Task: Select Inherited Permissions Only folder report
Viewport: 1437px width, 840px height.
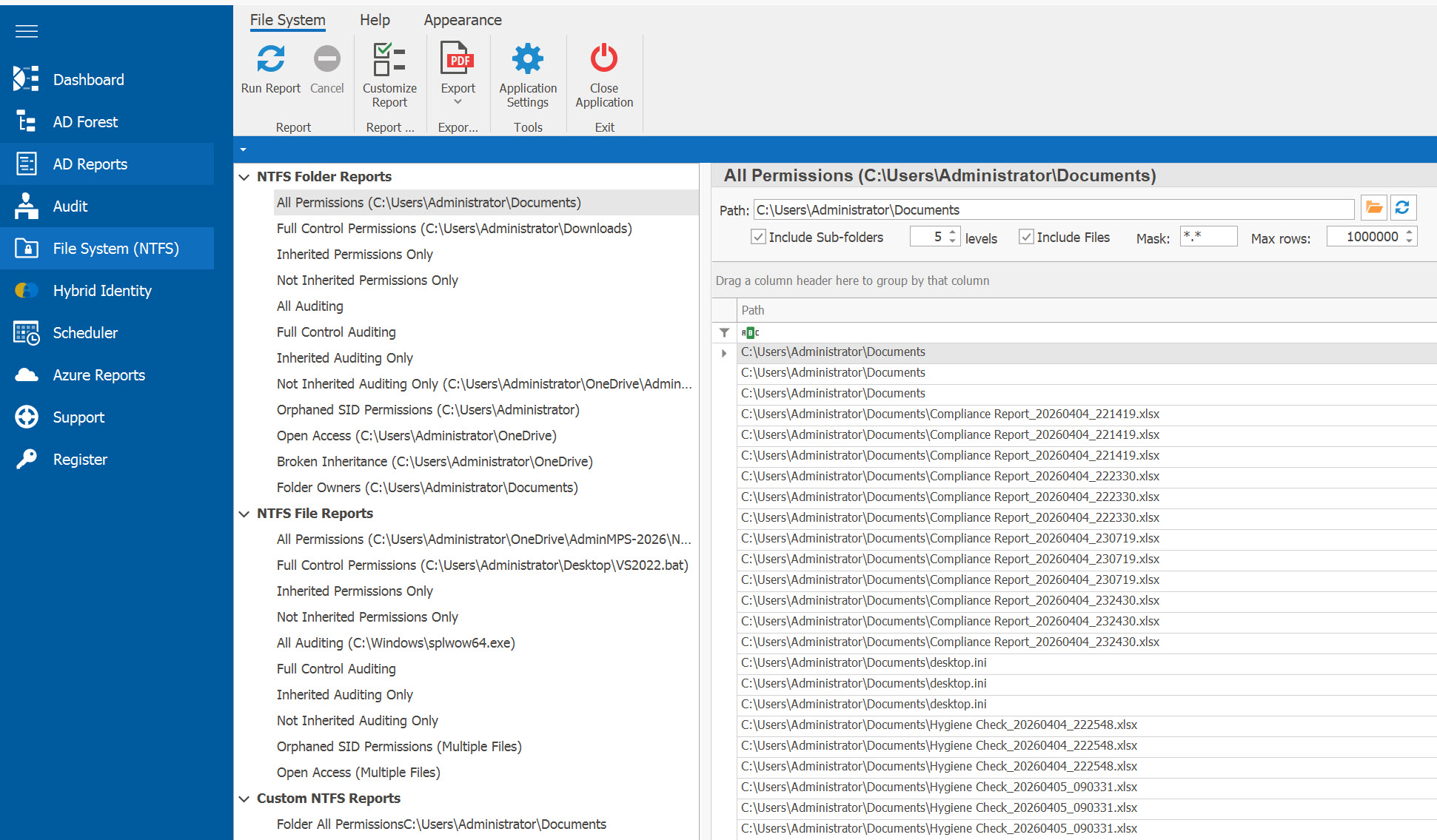Action: [x=355, y=255]
